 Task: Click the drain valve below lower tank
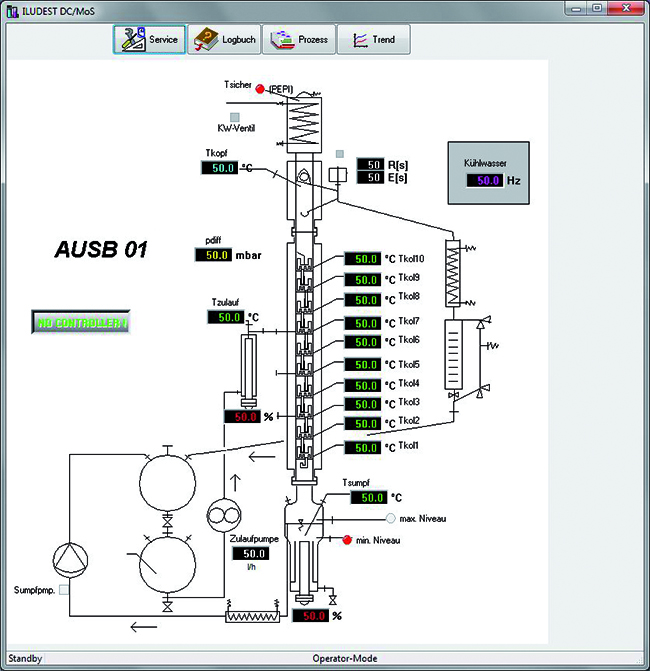coord(168,606)
